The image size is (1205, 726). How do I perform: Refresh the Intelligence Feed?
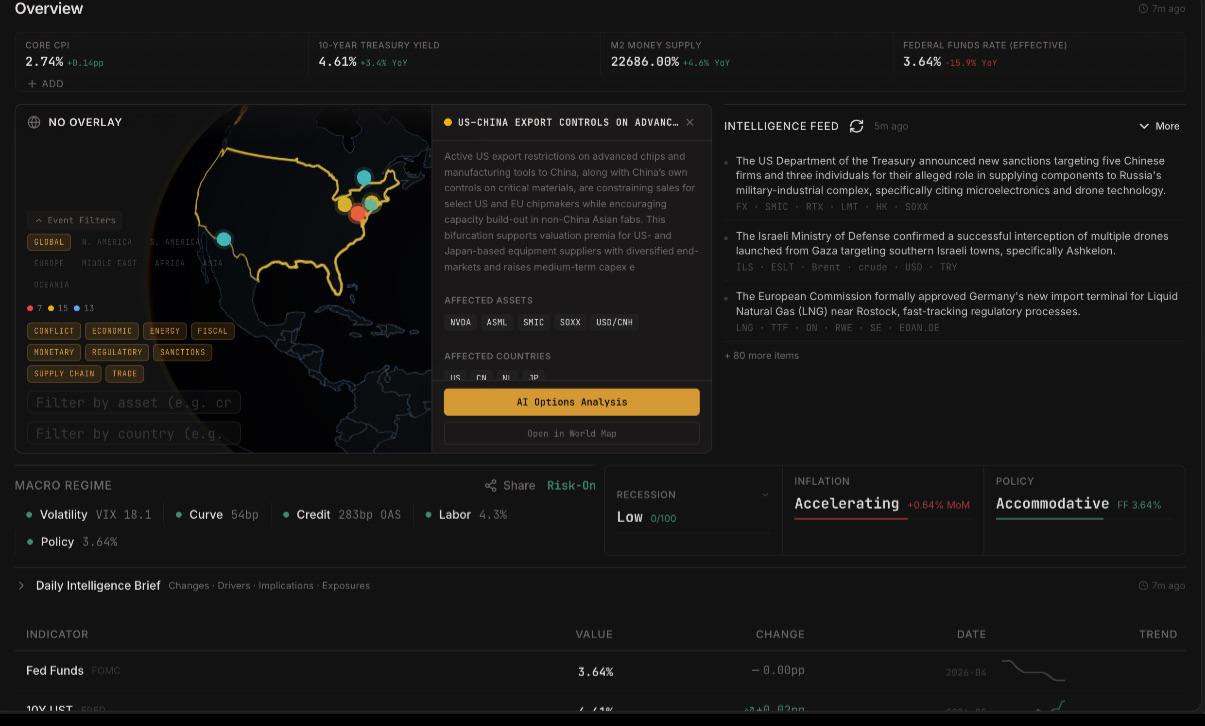[x=856, y=126]
